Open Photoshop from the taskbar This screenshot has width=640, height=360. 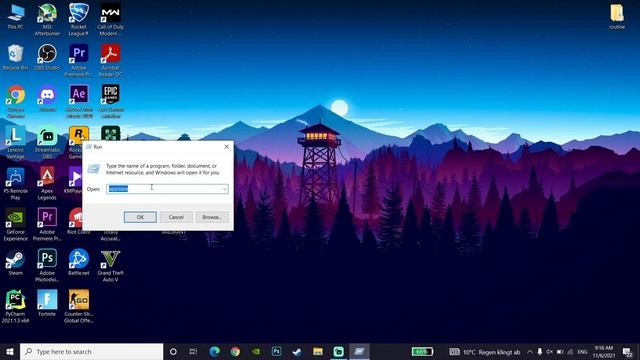point(276,351)
